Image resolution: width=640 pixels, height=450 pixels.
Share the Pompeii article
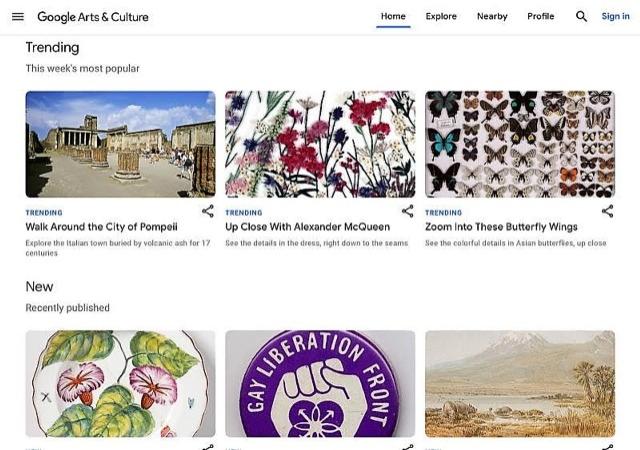tap(208, 211)
